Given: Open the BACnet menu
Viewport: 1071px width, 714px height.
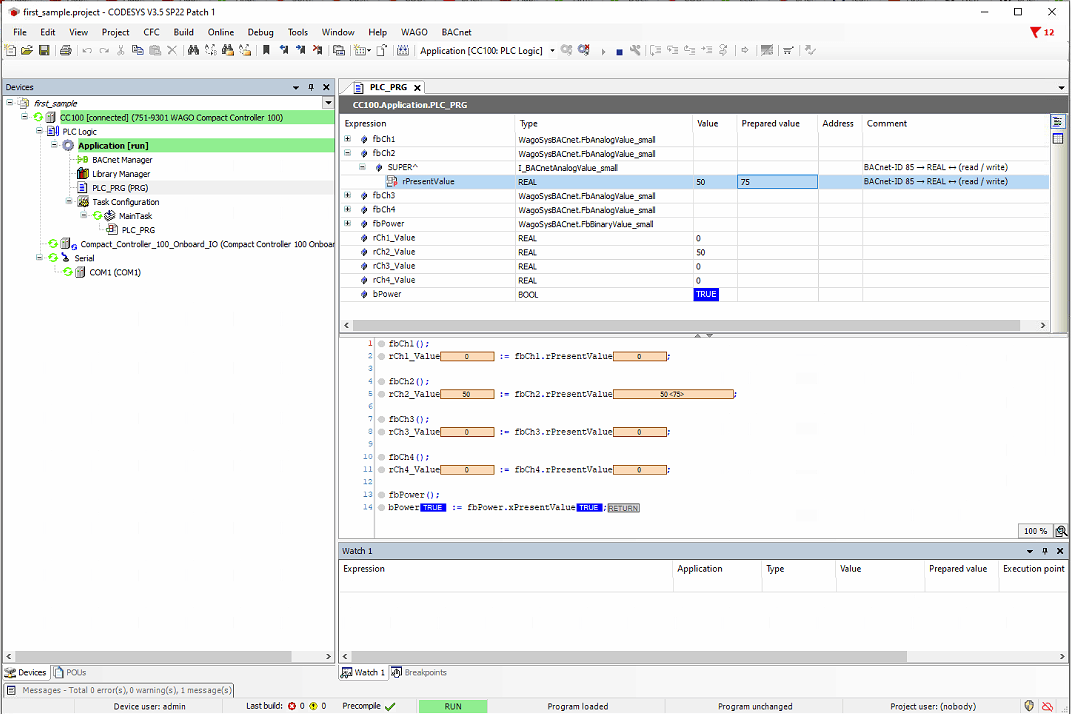Looking at the screenshot, I should point(456,32).
